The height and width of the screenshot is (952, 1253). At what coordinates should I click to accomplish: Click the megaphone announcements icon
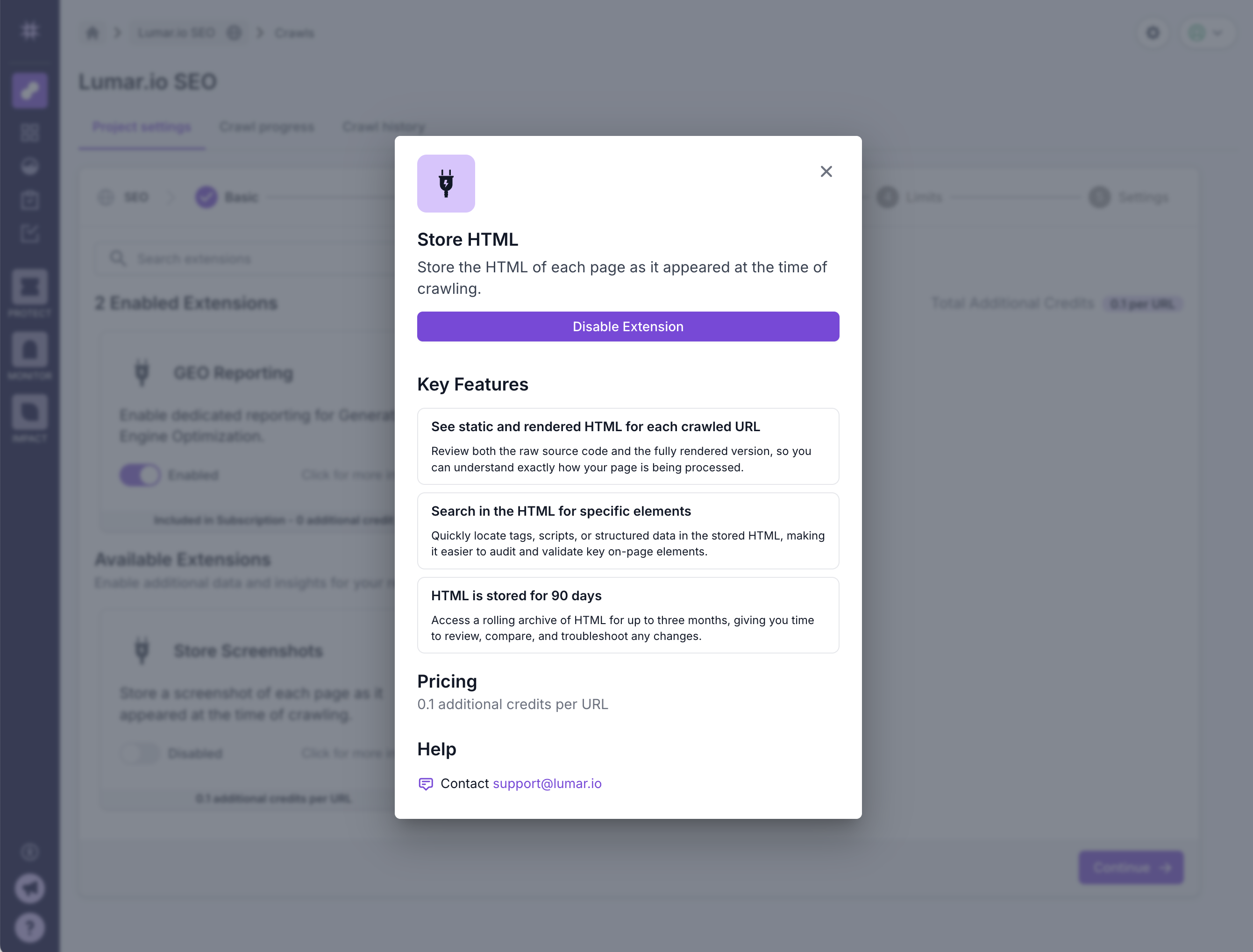coord(29,888)
